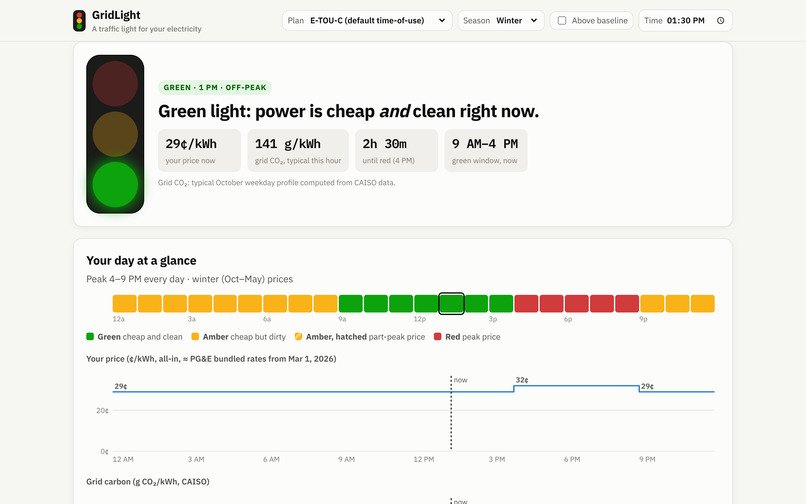Select the 2h 30m until red card
The height and width of the screenshot is (504, 806).
(x=396, y=150)
